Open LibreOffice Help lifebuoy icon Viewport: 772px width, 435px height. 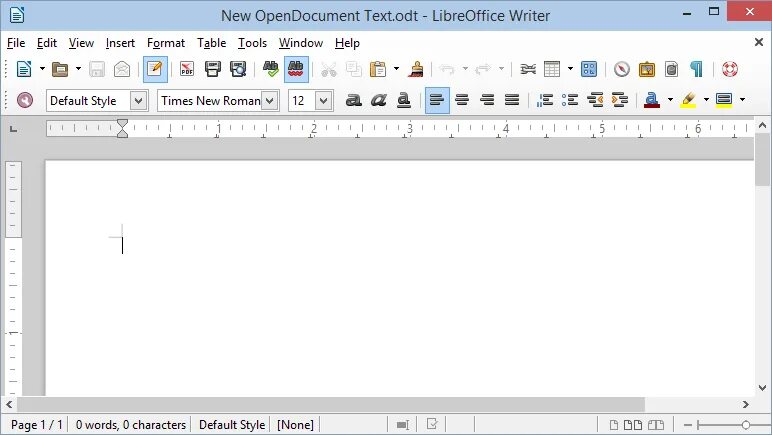tap(730, 69)
